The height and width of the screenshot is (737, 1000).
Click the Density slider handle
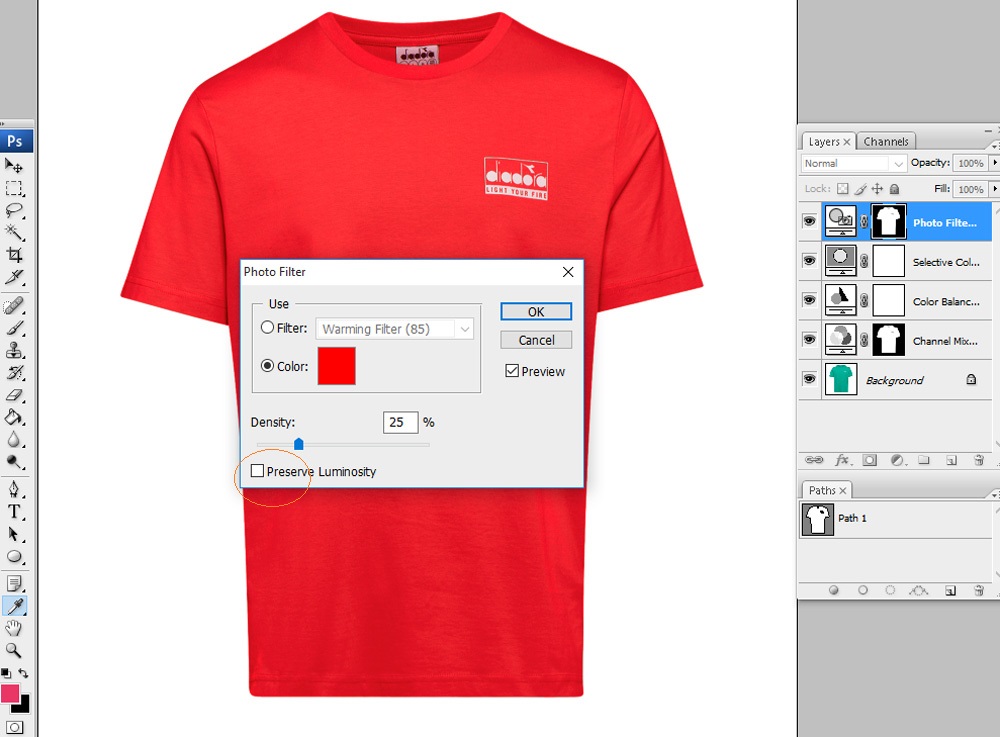(x=298, y=444)
